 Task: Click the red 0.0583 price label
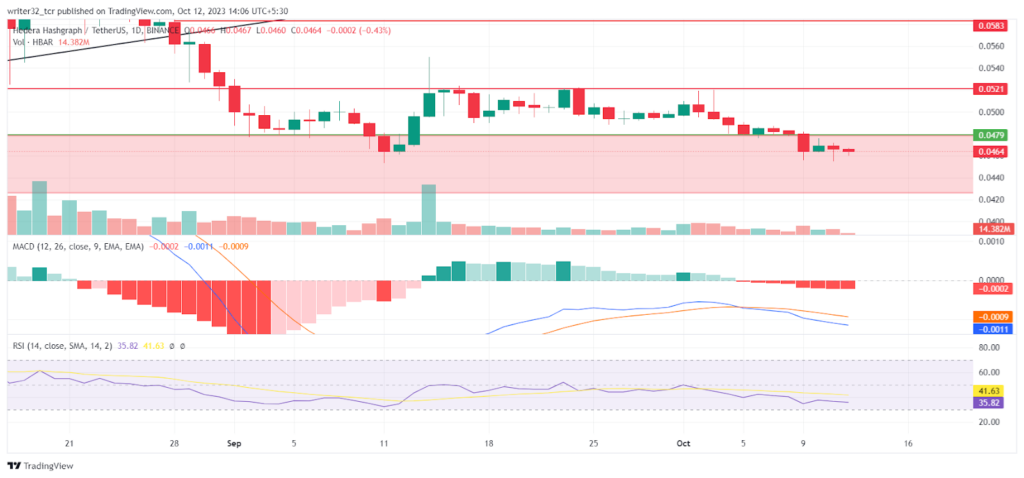(x=992, y=25)
